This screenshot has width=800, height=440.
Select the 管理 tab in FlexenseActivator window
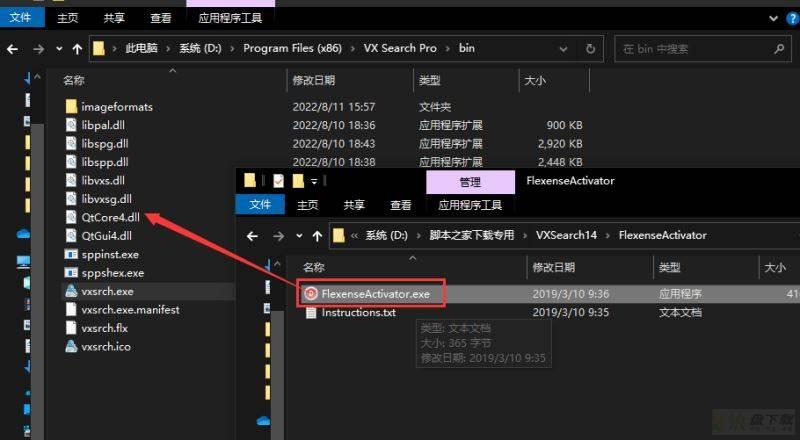(470, 182)
